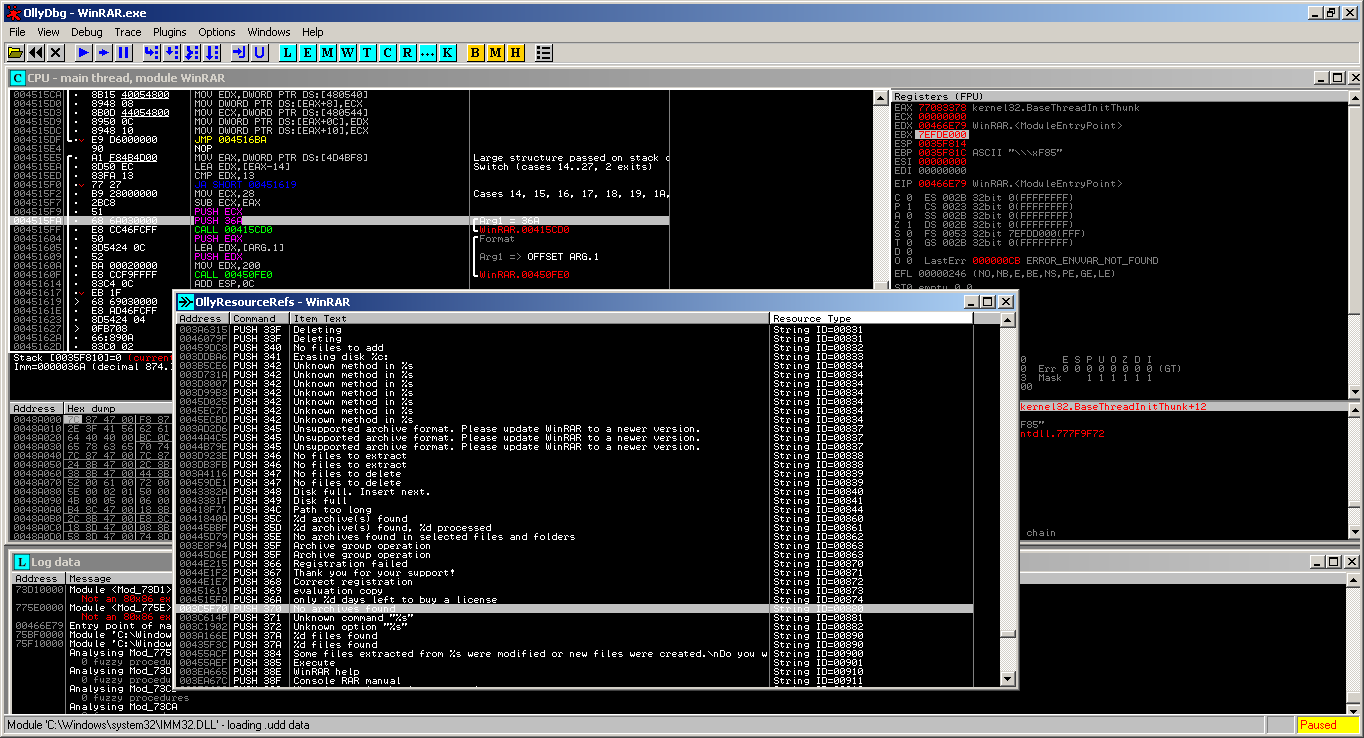Open the Help menu
Screen dimensions: 1364x738
313,32
